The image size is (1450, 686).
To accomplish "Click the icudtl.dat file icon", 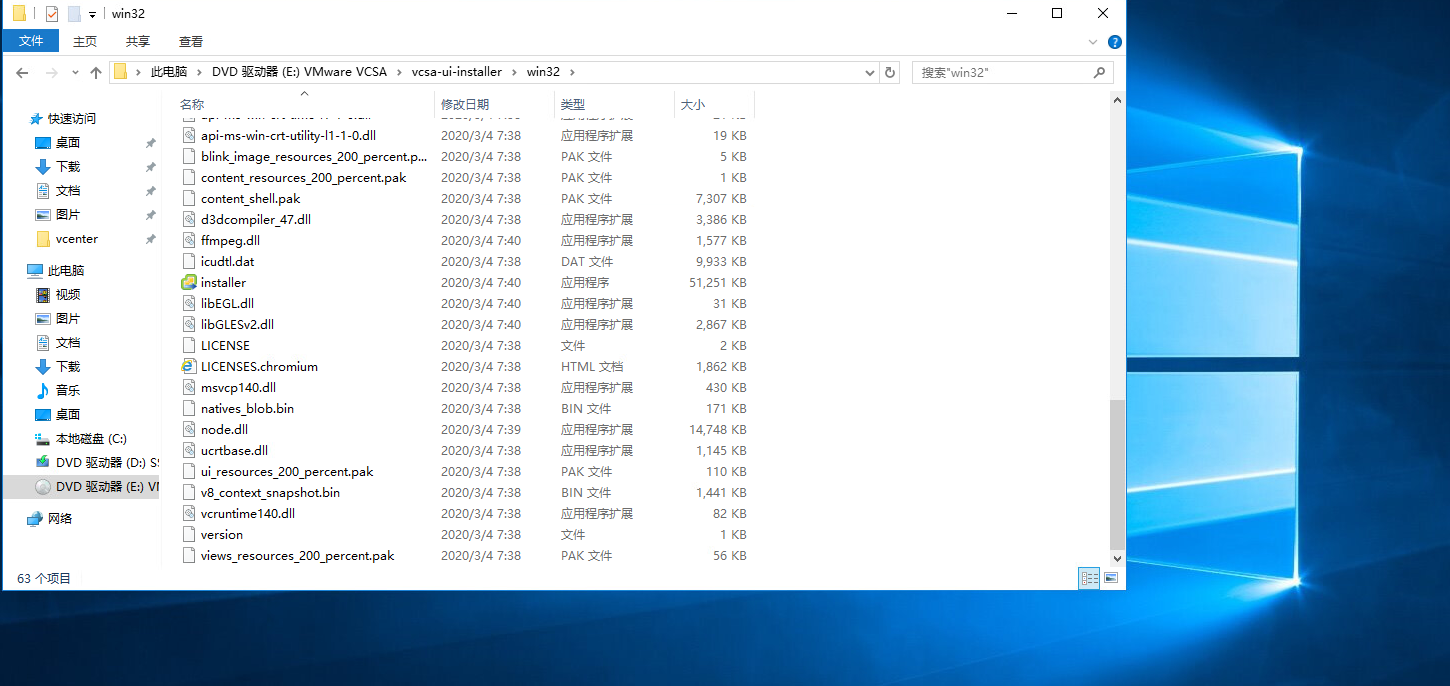I will pyautogui.click(x=189, y=261).
